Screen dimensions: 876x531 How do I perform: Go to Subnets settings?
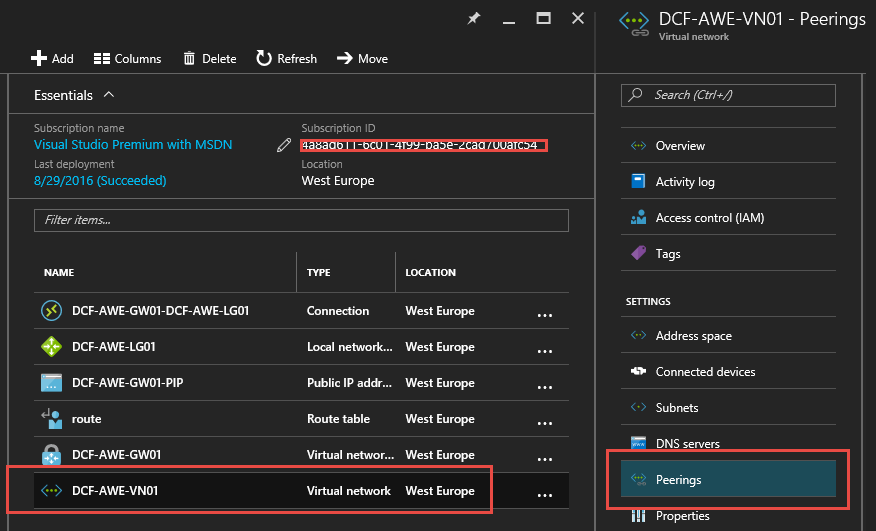point(677,408)
